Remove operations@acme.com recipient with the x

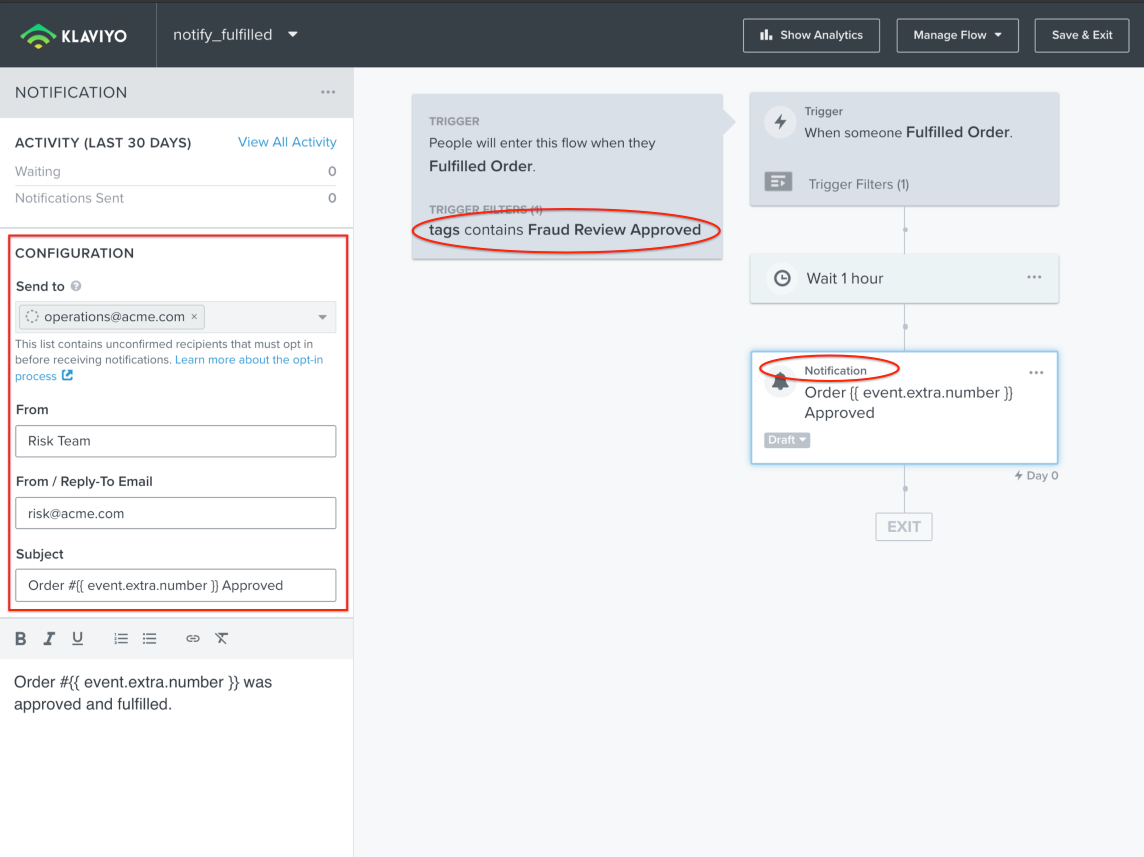pos(194,317)
